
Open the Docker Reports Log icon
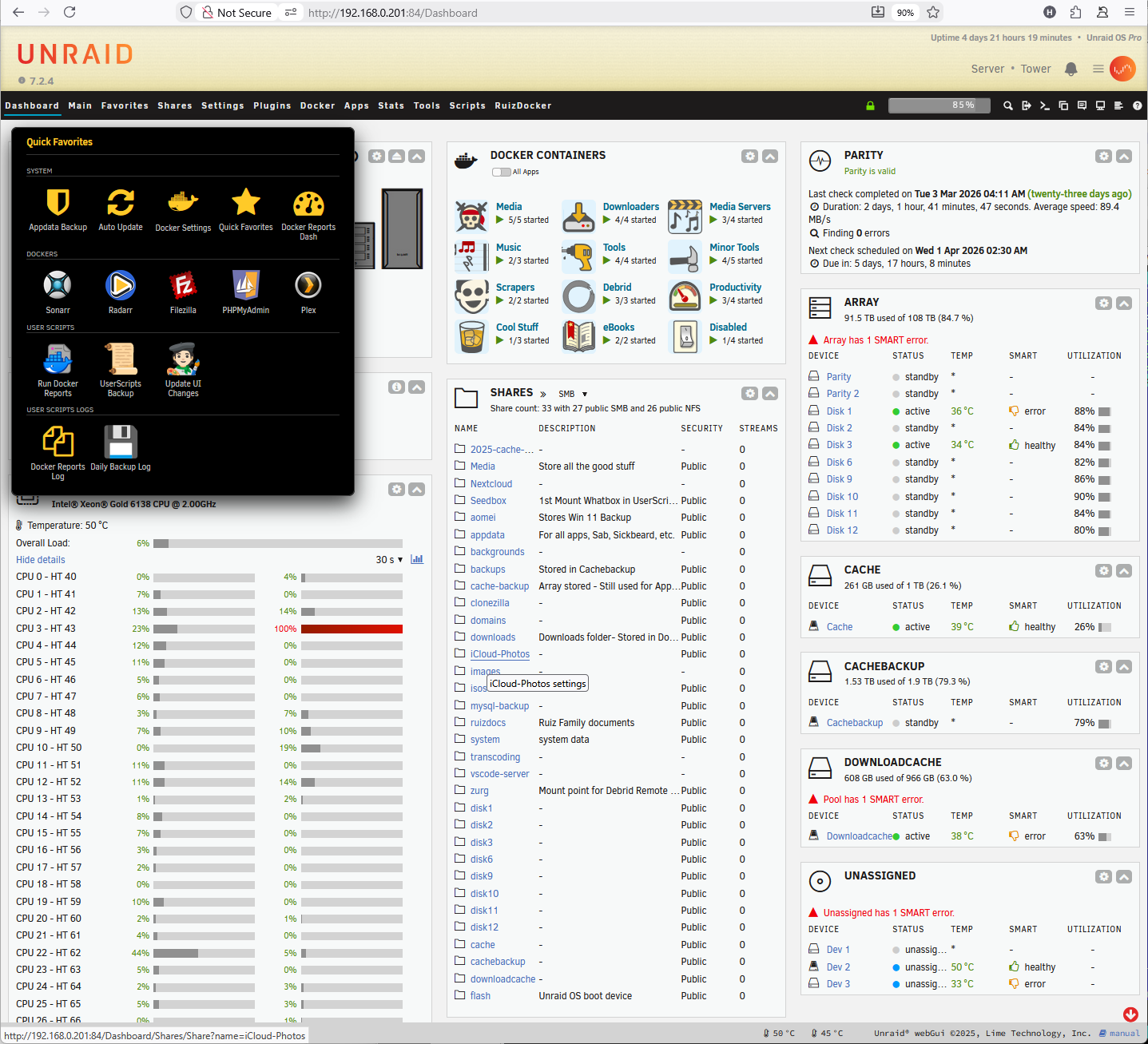(x=58, y=442)
